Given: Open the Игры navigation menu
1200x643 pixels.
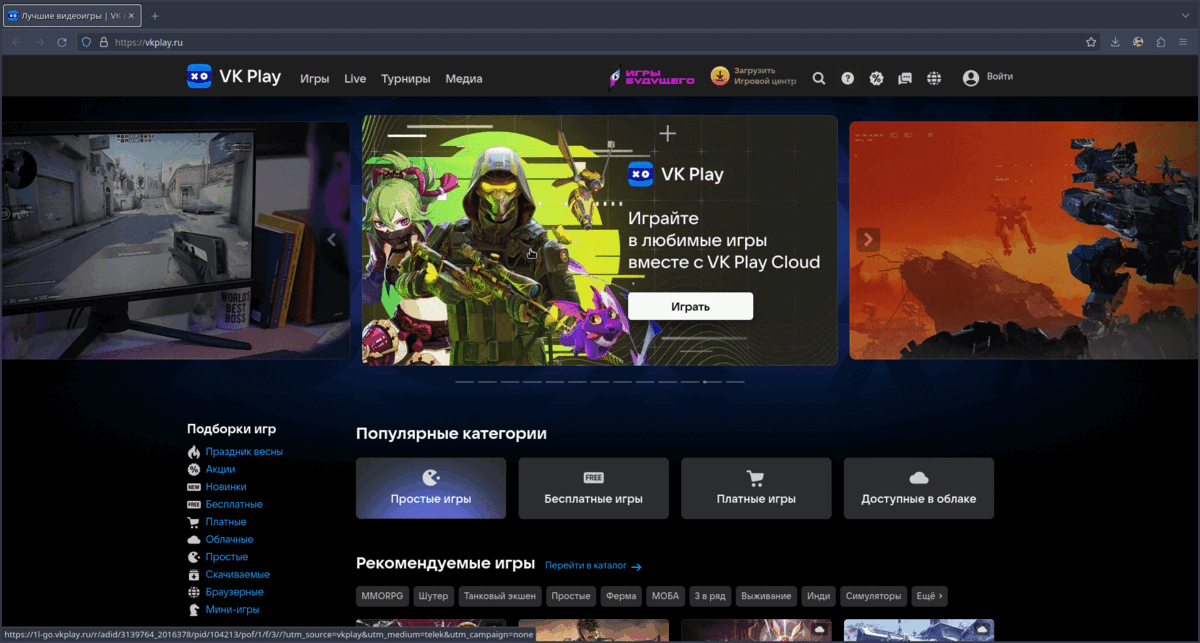Looking at the screenshot, I should pyautogui.click(x=315, y=78).
